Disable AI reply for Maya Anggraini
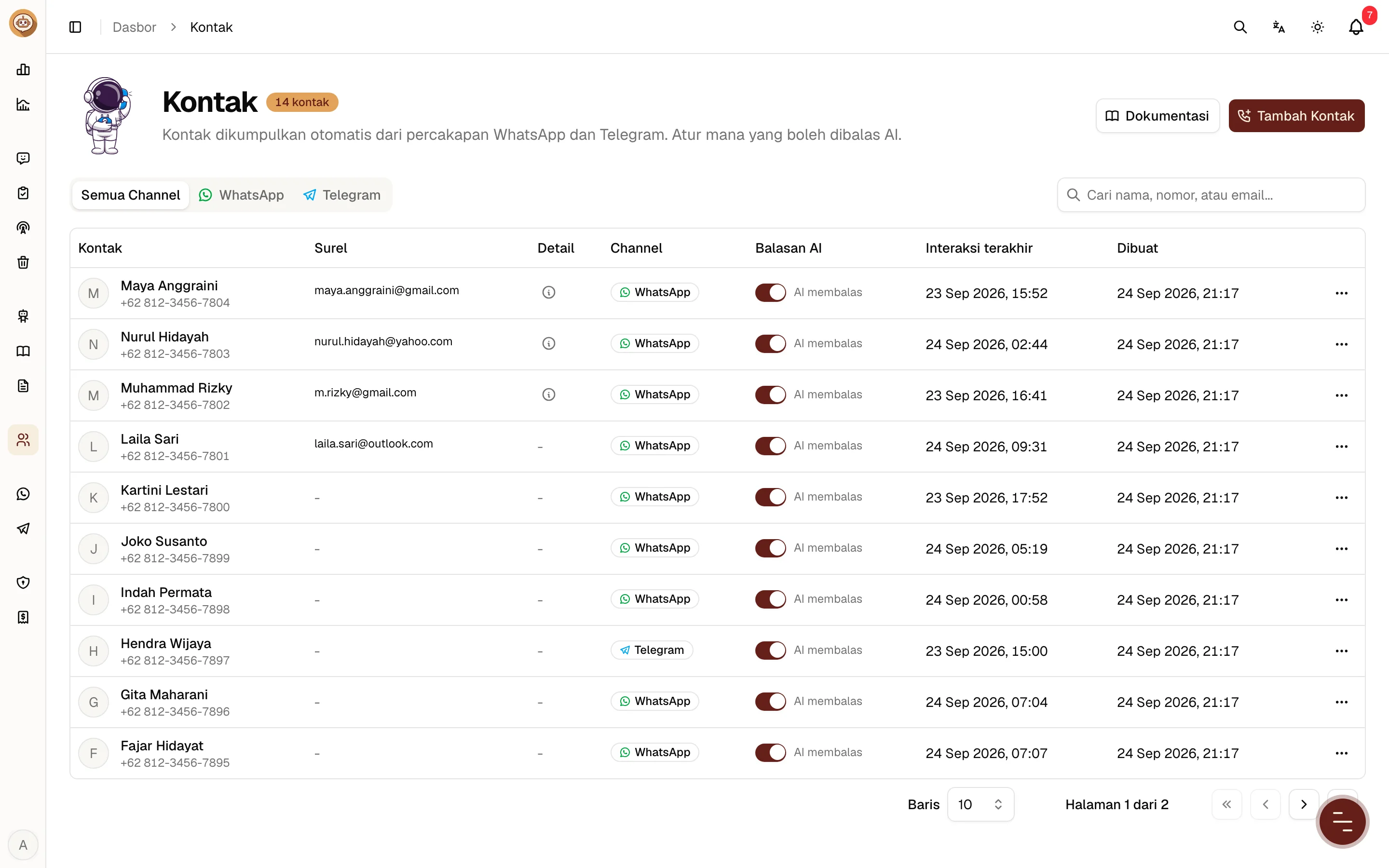This screenshot has width=1389, height=868. coord(770,292)
